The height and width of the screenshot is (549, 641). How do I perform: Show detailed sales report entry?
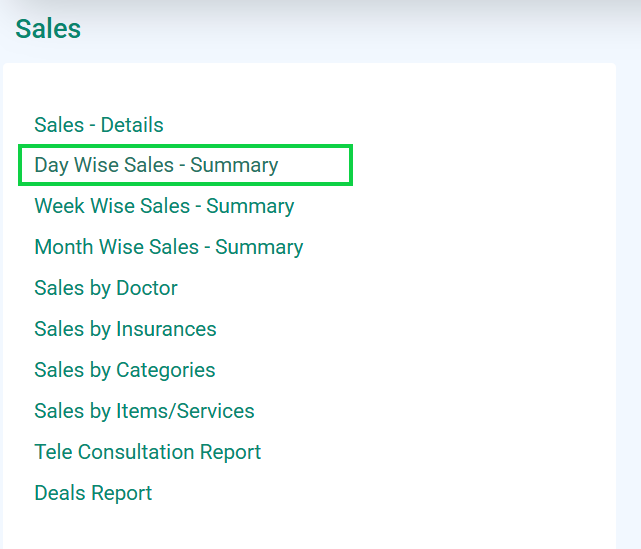99,125
